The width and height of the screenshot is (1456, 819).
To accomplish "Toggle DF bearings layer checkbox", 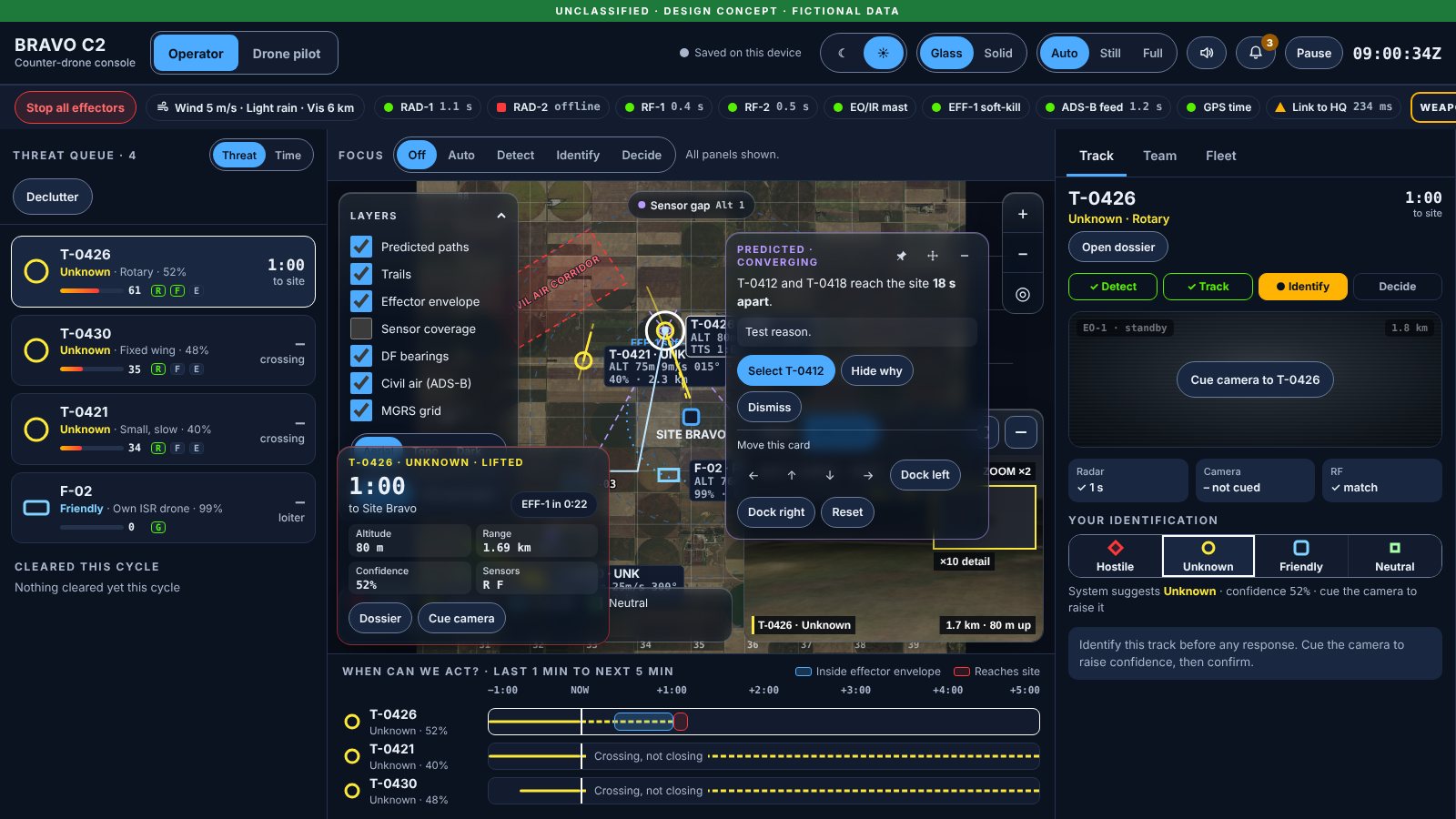I will pyautogui.click(x=361, y=356).
